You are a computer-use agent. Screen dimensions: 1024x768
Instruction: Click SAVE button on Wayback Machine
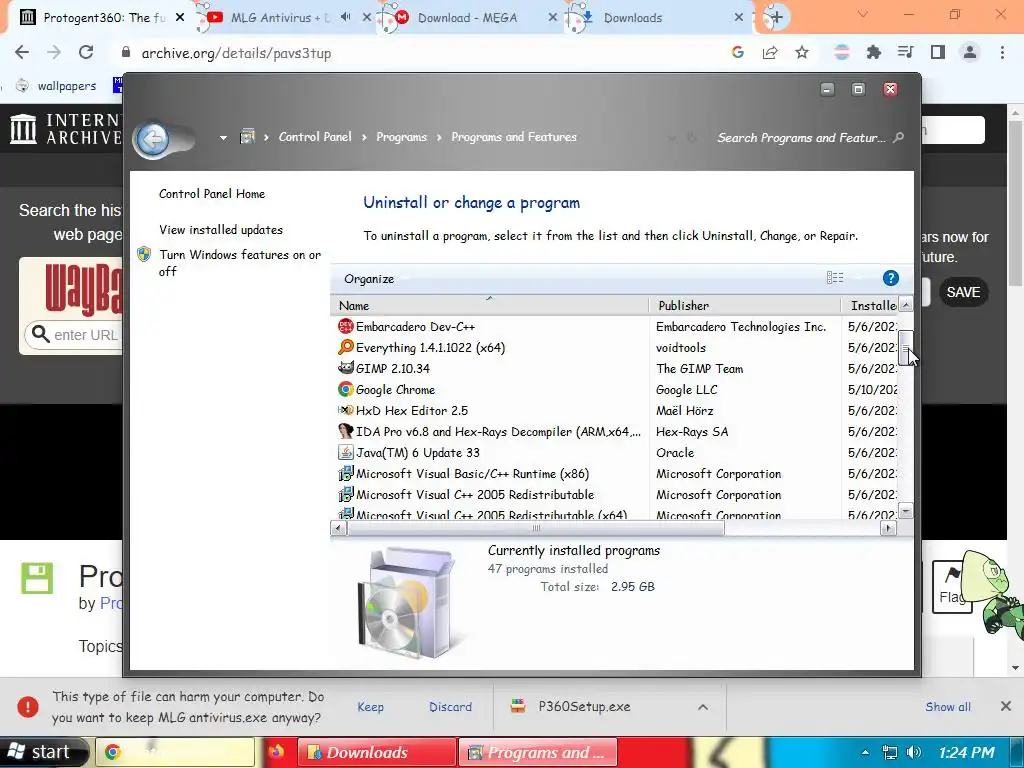tap(963, 292)
